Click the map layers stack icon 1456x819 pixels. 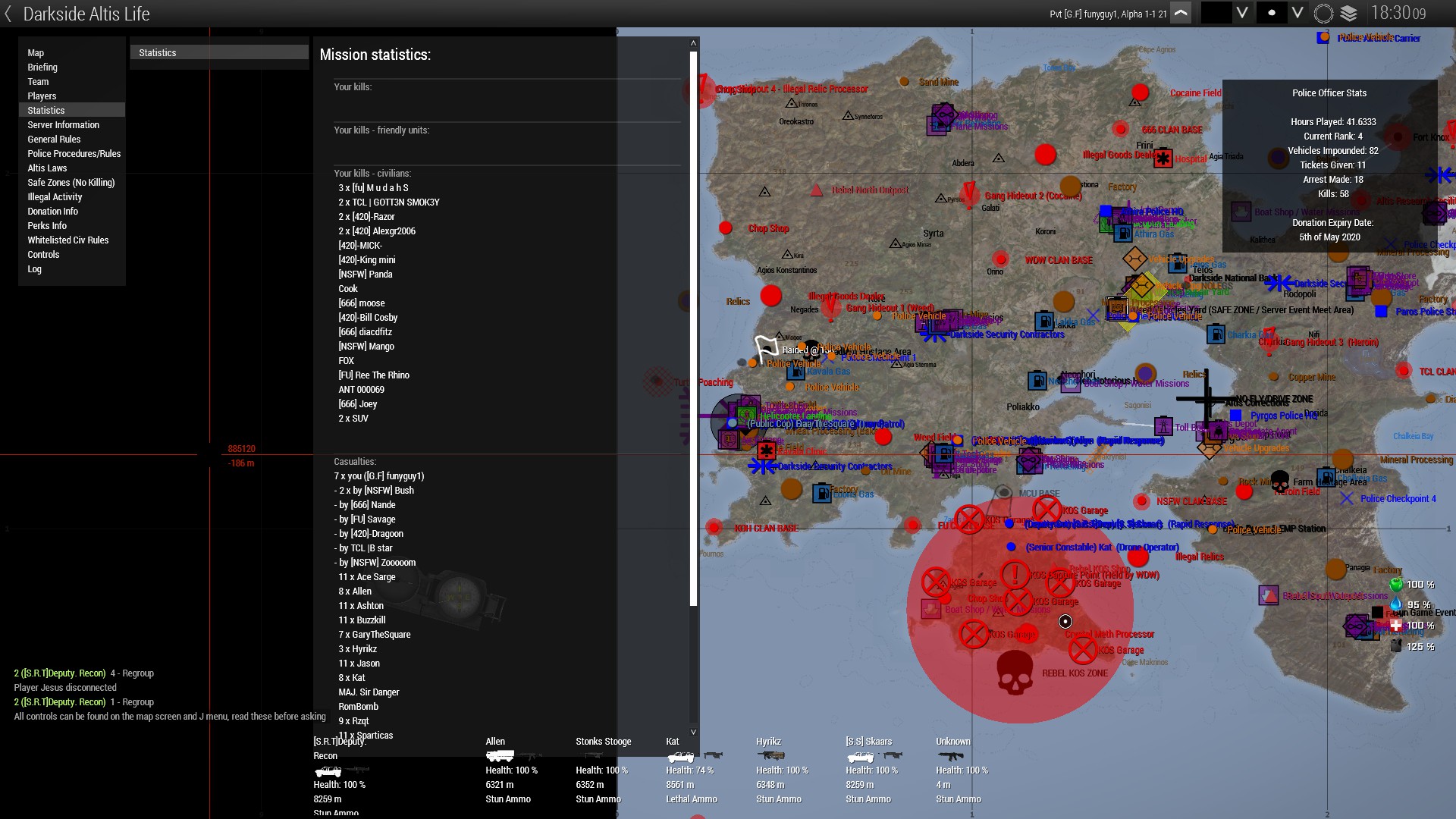(1349, 13)
